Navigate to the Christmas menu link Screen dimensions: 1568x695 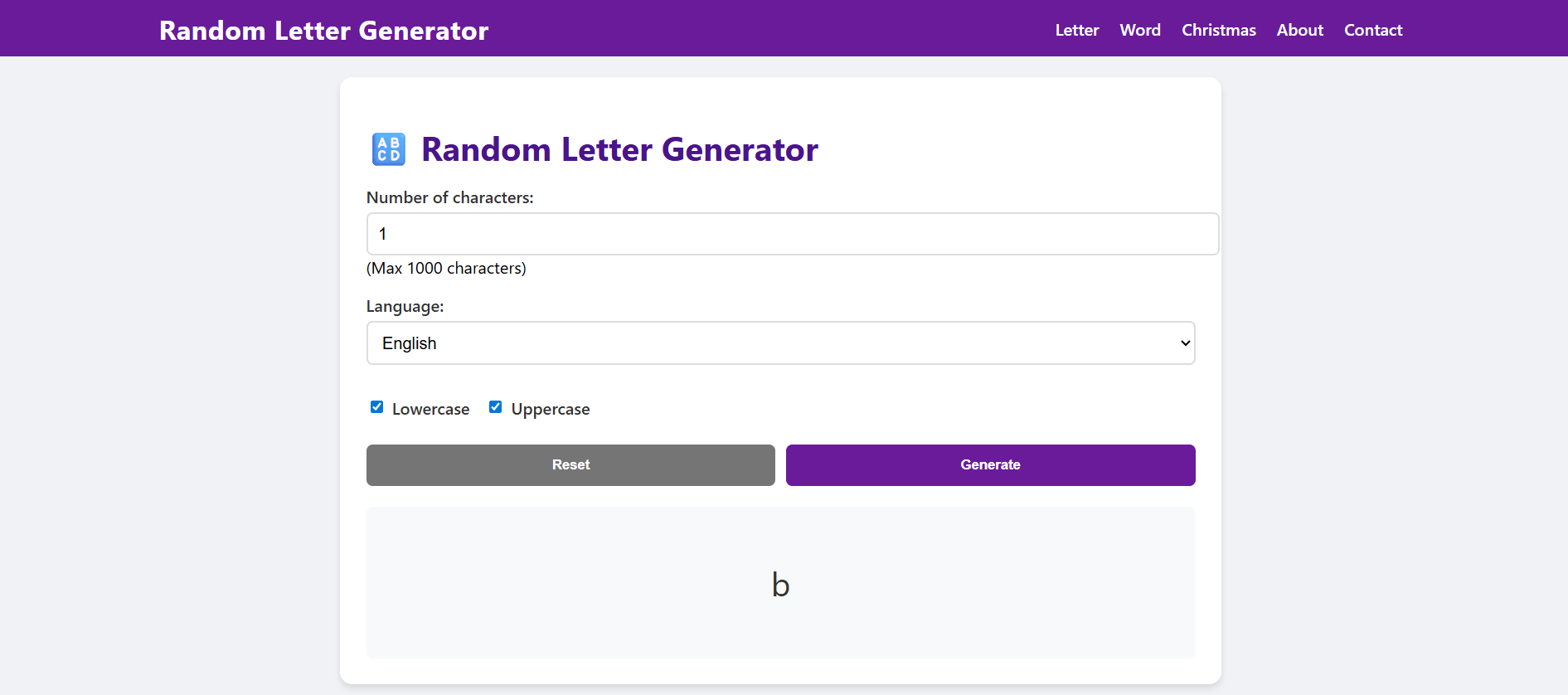[x=1218, y=31]
